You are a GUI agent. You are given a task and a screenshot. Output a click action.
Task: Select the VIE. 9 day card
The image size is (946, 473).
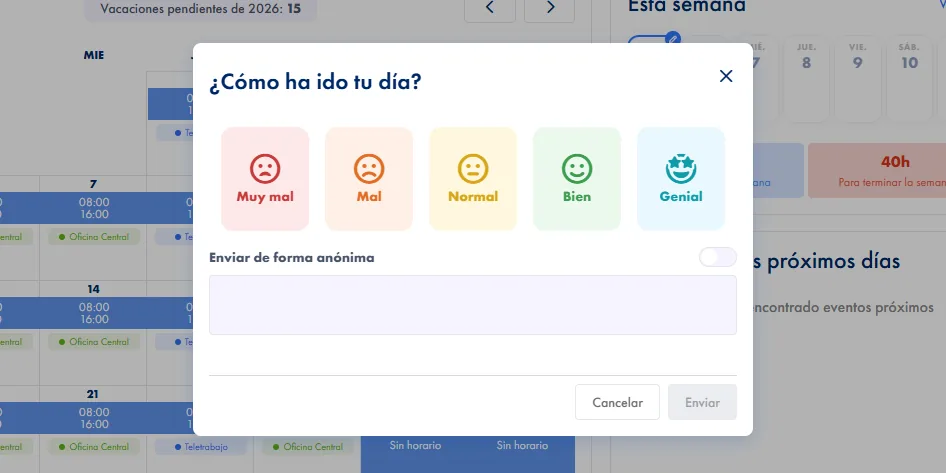(857, 78)
